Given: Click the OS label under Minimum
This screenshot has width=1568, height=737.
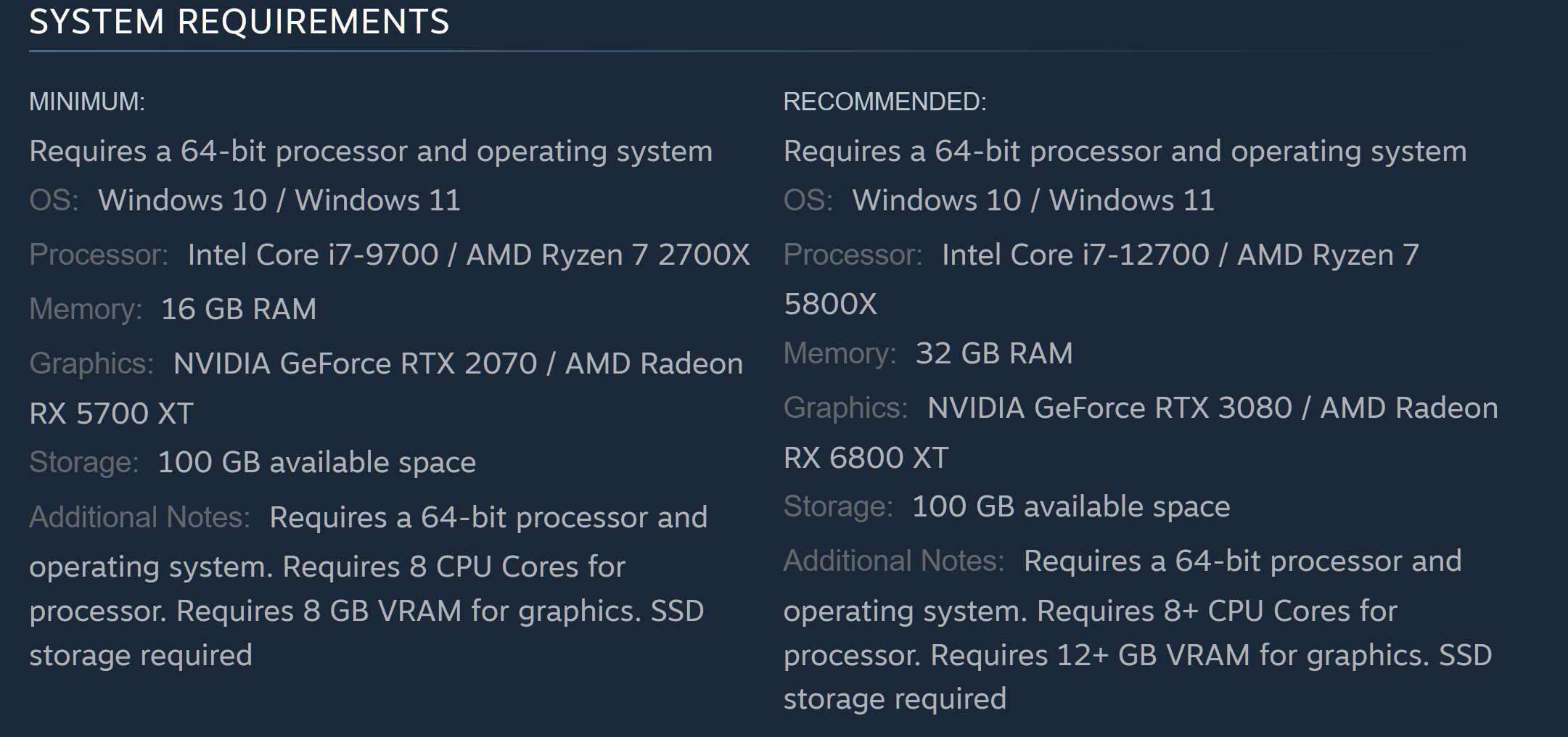Looking at the screenshot, I should tap(54, 201).
